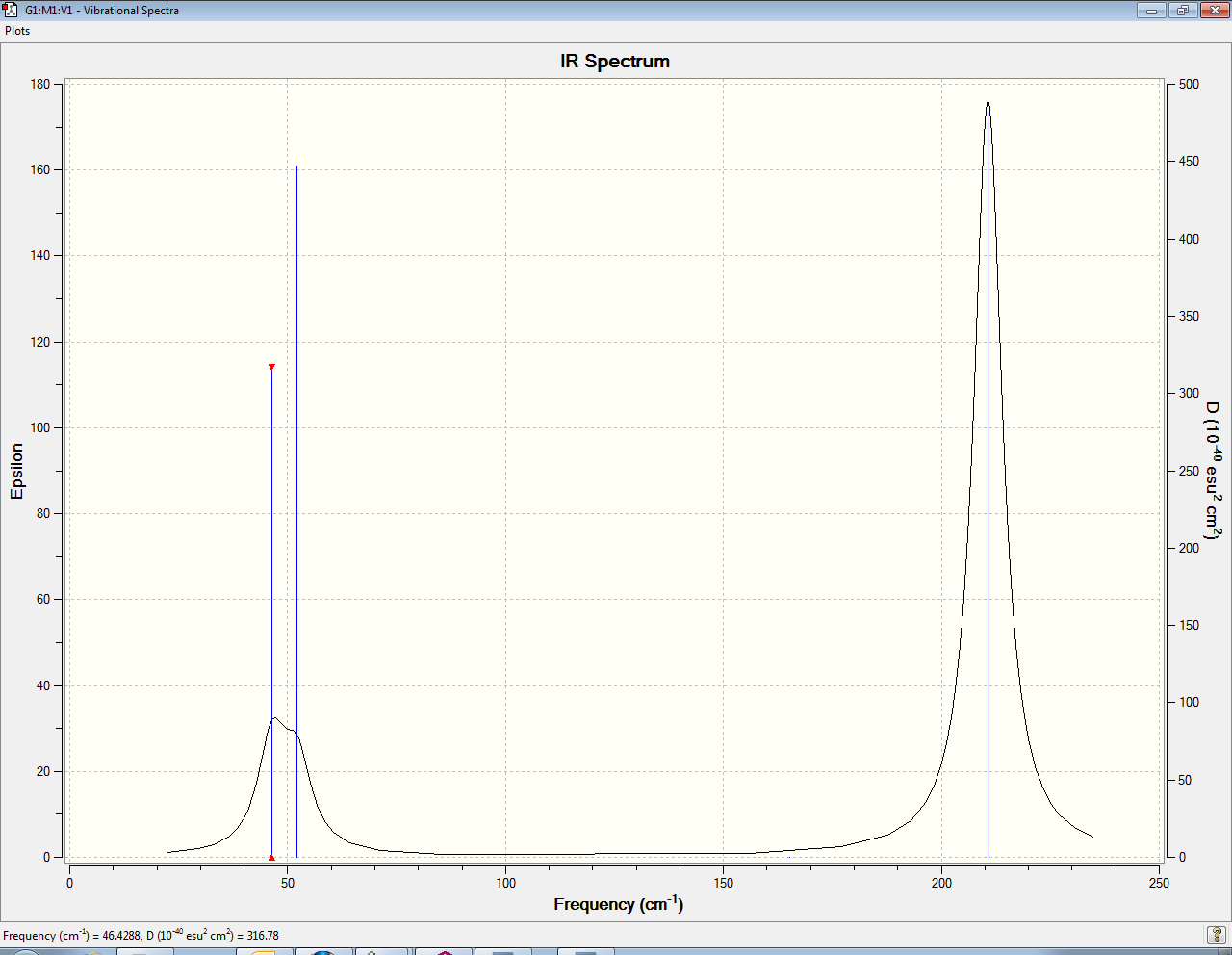Select the red marker atop the 46 cm⁻¹ line
1232x955 pixels.
tap(271, 367)
